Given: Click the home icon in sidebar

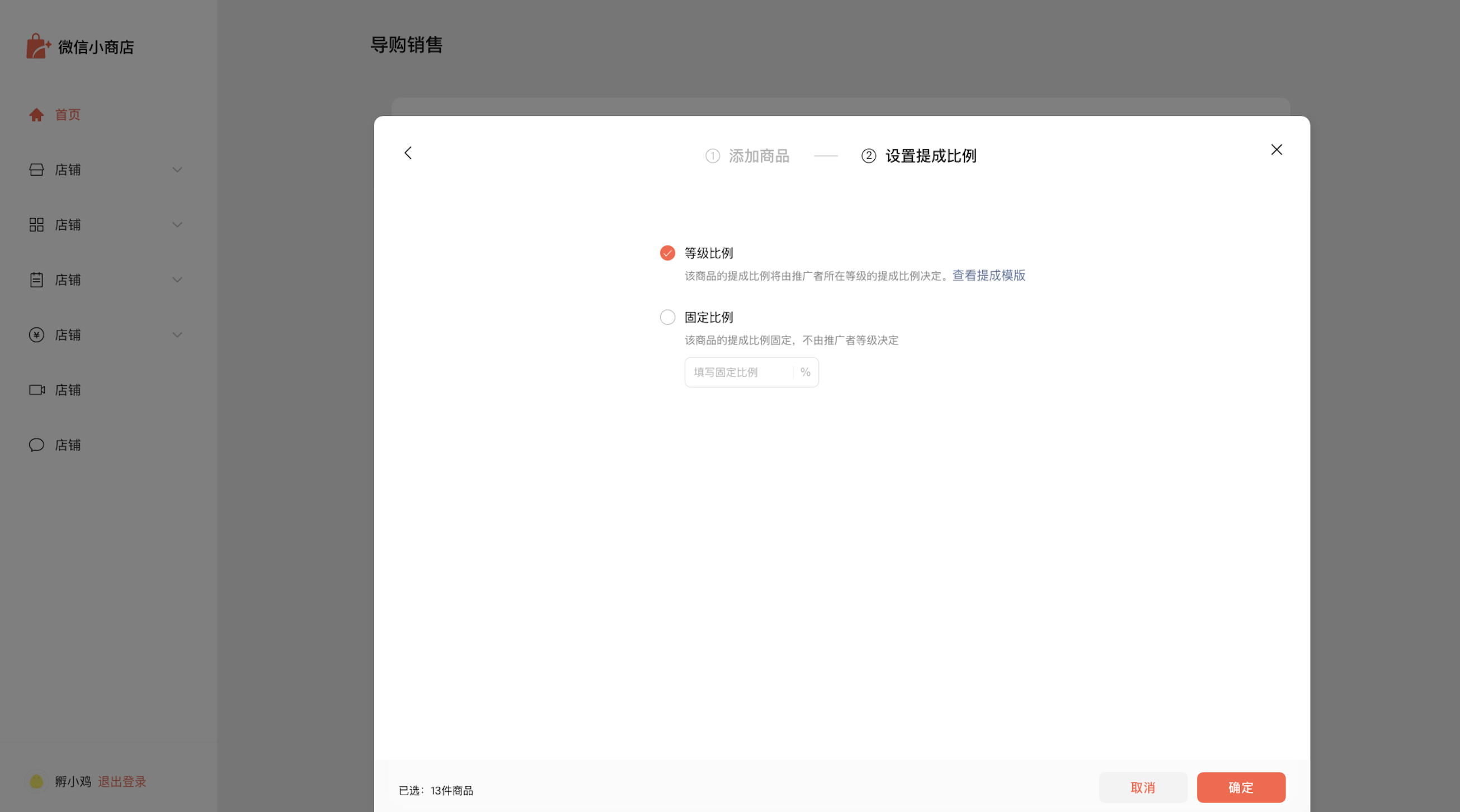Looking at the screenshot, I should [36, 115].
